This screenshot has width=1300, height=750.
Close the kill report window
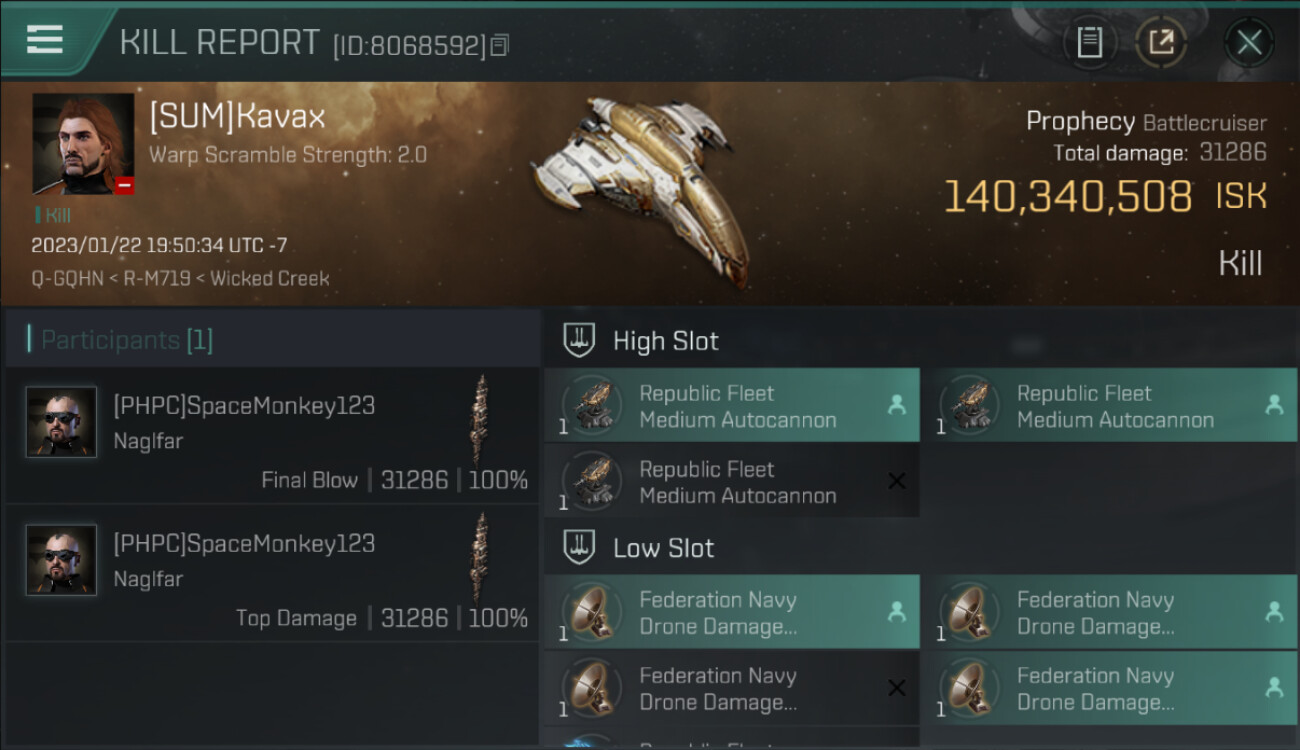[x=1249, y=43]
